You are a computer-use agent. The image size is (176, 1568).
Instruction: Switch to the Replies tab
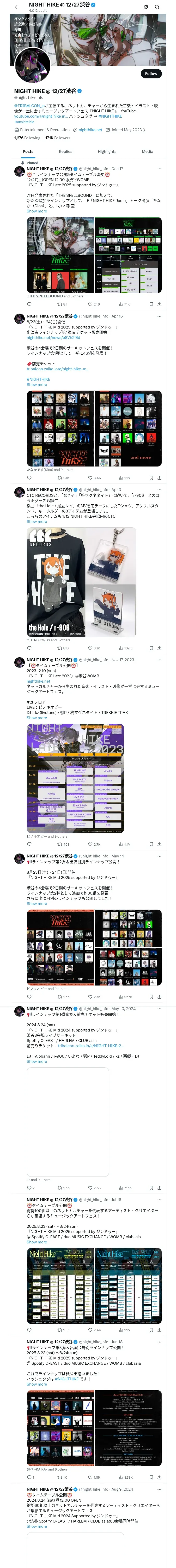click(65, 152)
